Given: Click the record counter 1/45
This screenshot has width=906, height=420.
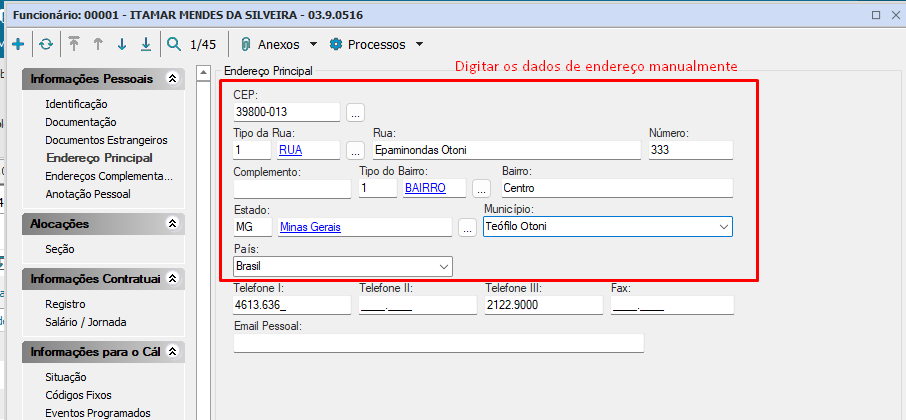Looking at the screenshot, I should point(203,44).
